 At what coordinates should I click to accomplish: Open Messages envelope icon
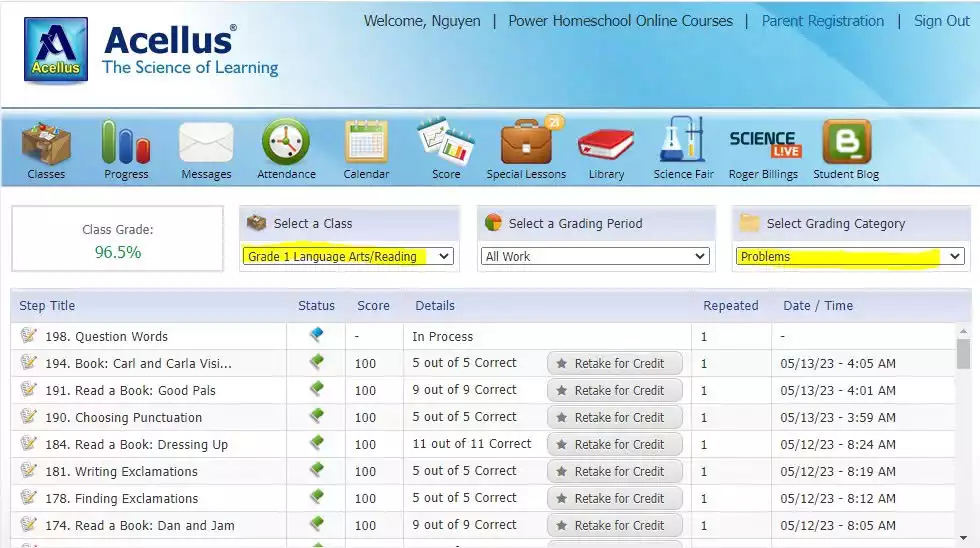pyautogui.click(x=206, y=144)
